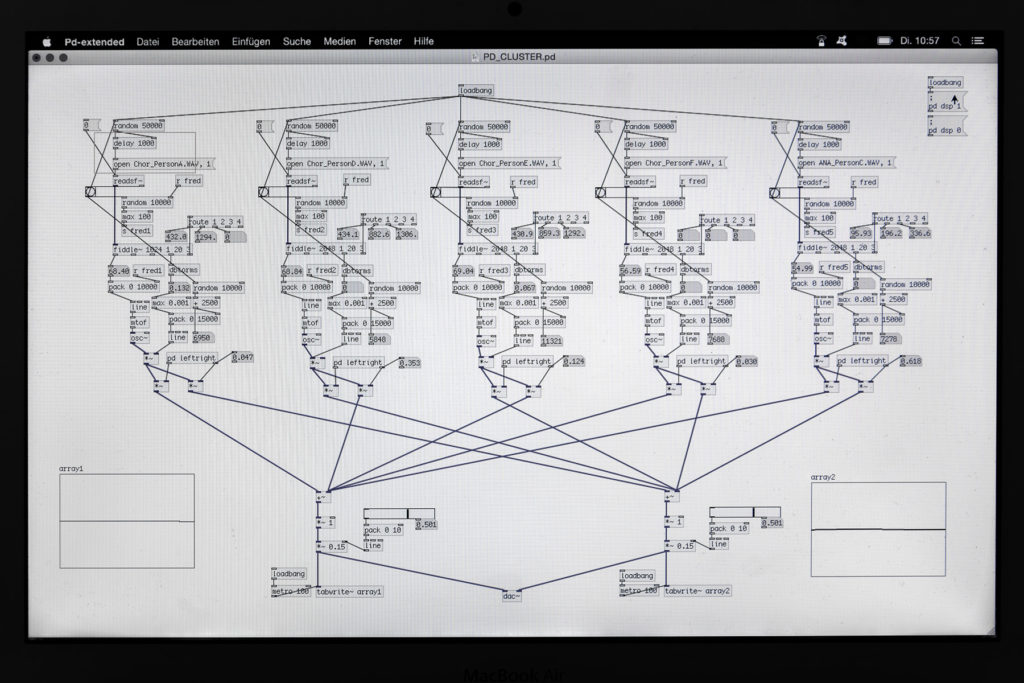Screen dimensions: 1024x683
Task: Select the 's fred2' send object
Action: (310, 230)
